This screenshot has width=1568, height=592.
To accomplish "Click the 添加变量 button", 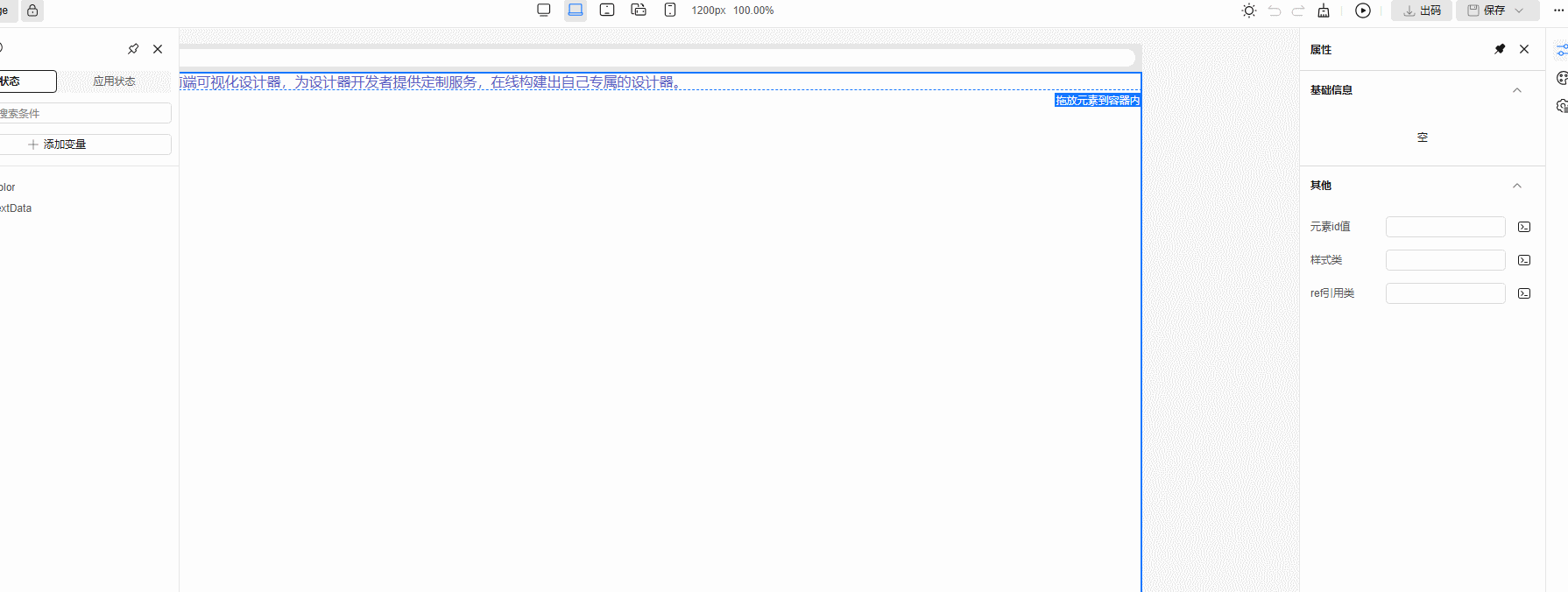I will tap(57, 144).
